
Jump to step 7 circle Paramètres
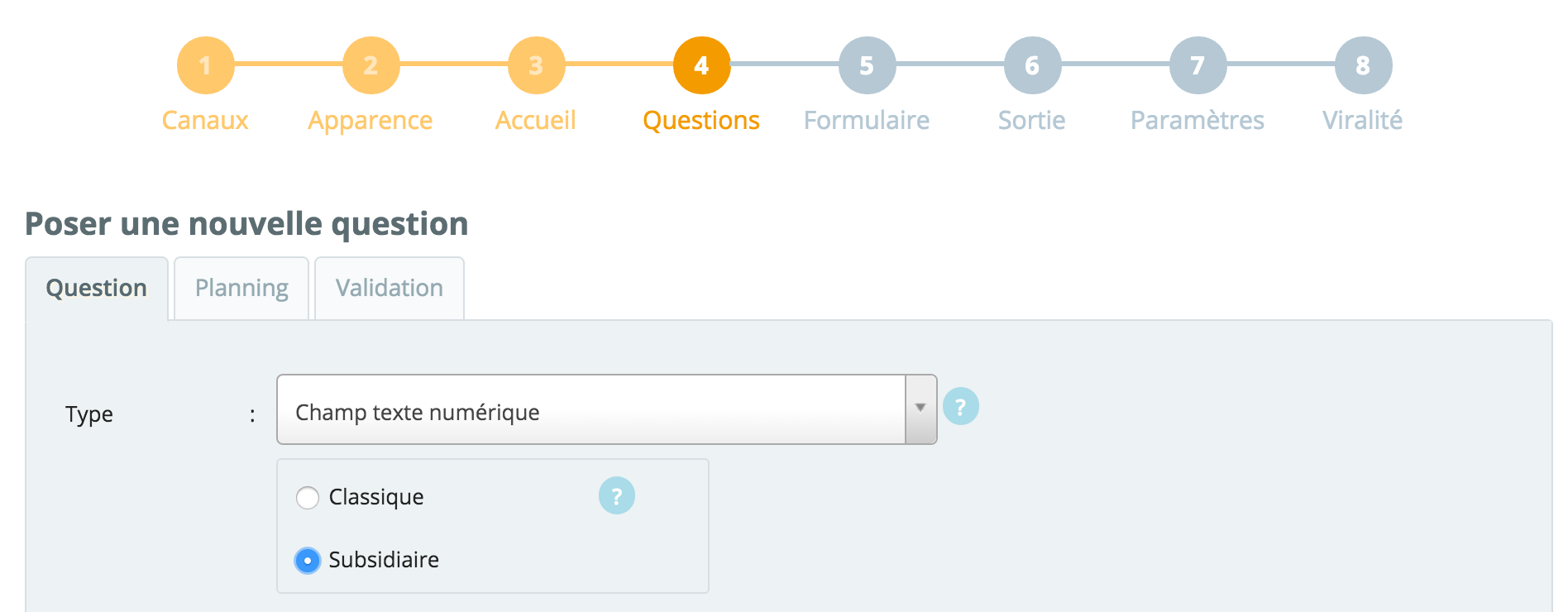(1198, 65)
